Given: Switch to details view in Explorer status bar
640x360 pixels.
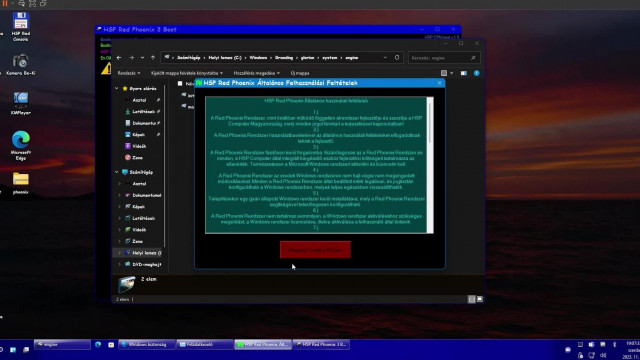Looking at the screenshot, I should 471,299.
